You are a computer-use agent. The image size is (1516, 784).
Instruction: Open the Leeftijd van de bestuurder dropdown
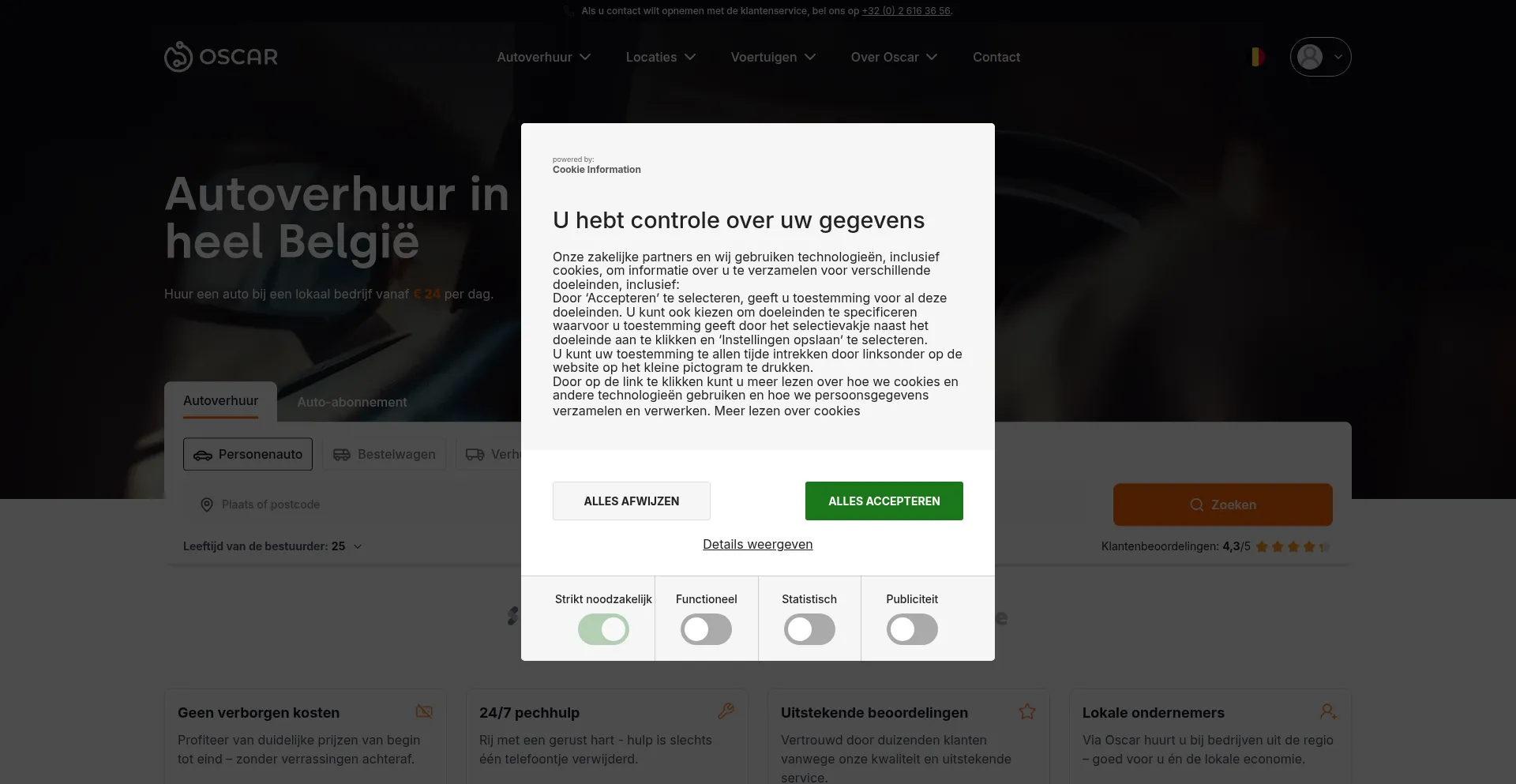point(272,546)
